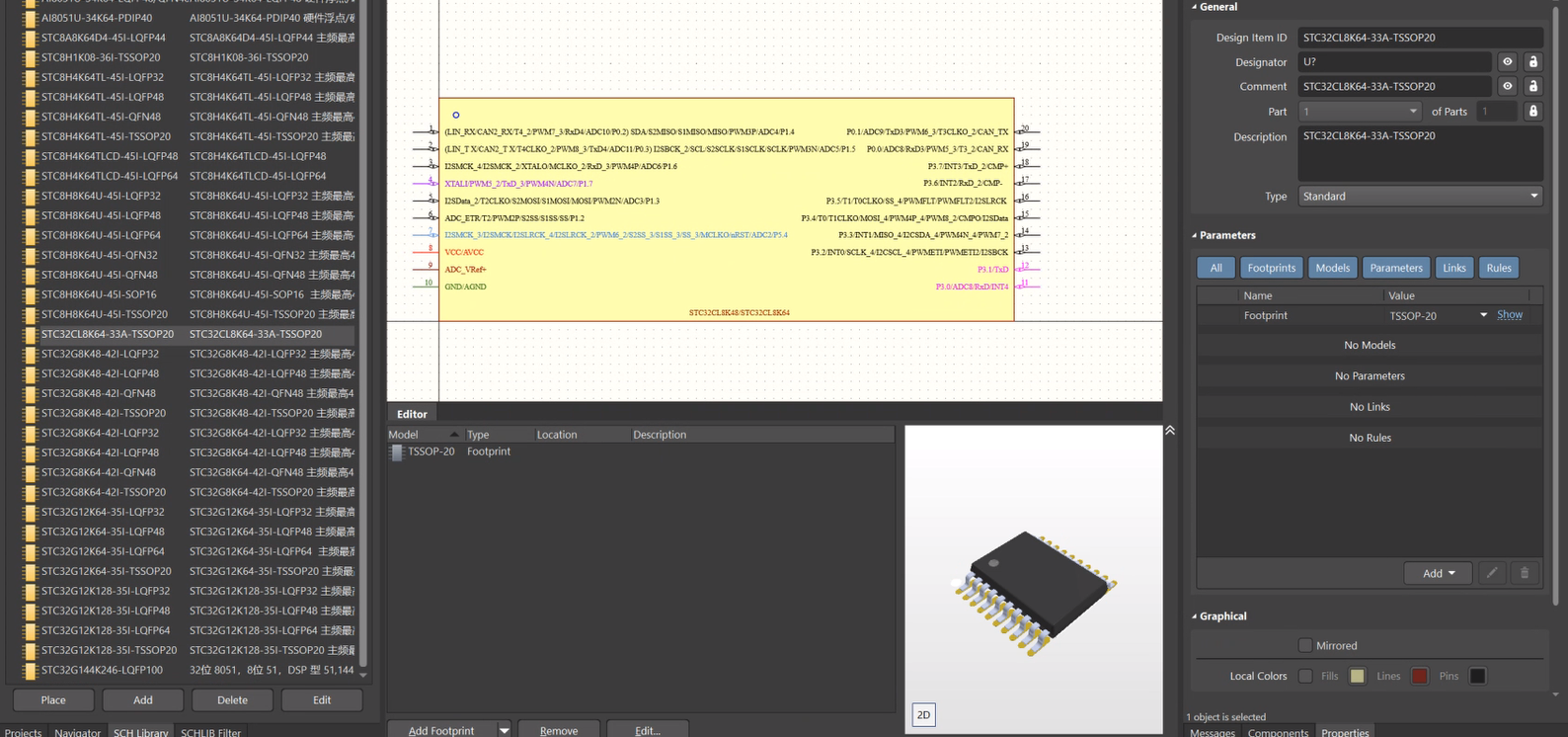1568x737 pixels.
Task: Filter parameters by Rules
Action: pyautogui.click(x=1498, y=268)
